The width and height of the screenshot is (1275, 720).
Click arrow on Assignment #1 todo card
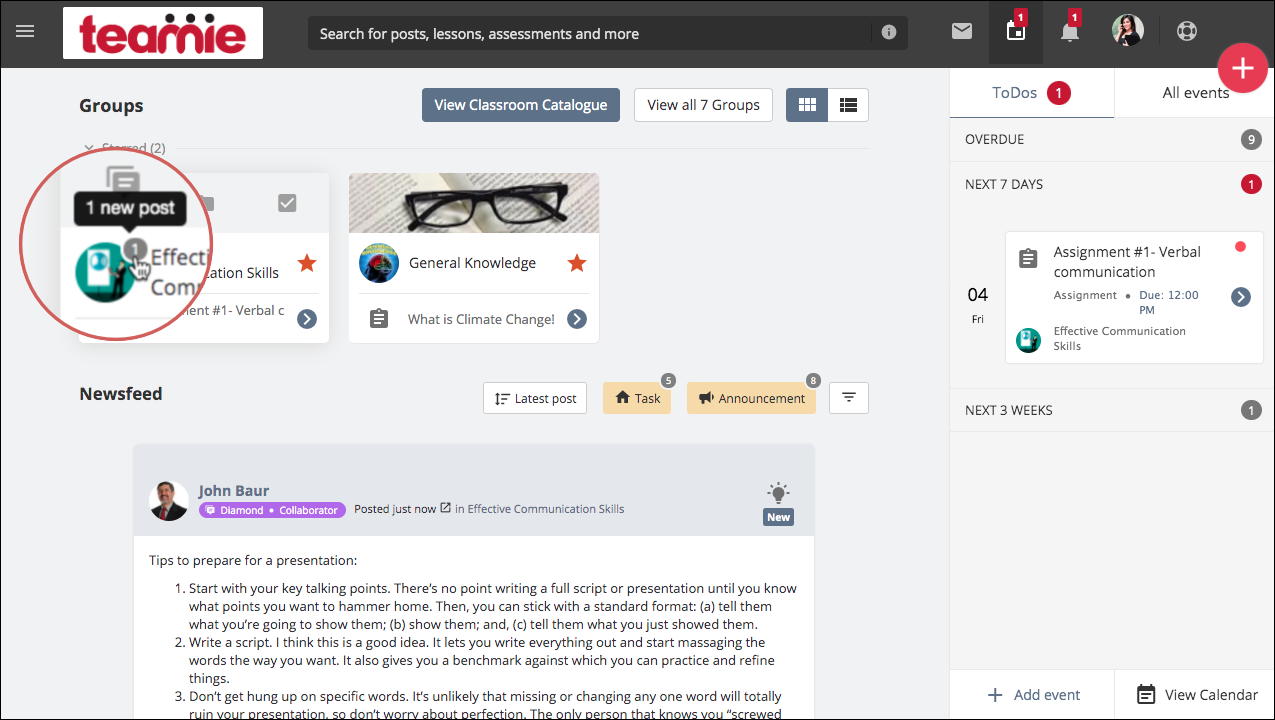(1241, 297)
